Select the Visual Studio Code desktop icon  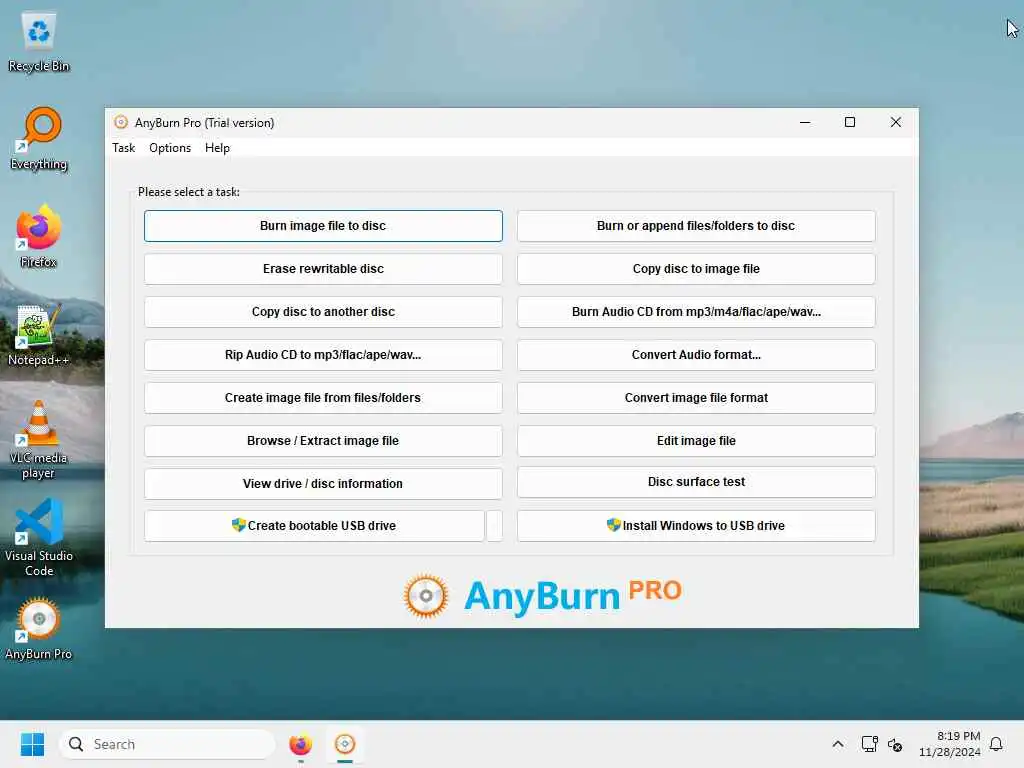coord(39,538)
